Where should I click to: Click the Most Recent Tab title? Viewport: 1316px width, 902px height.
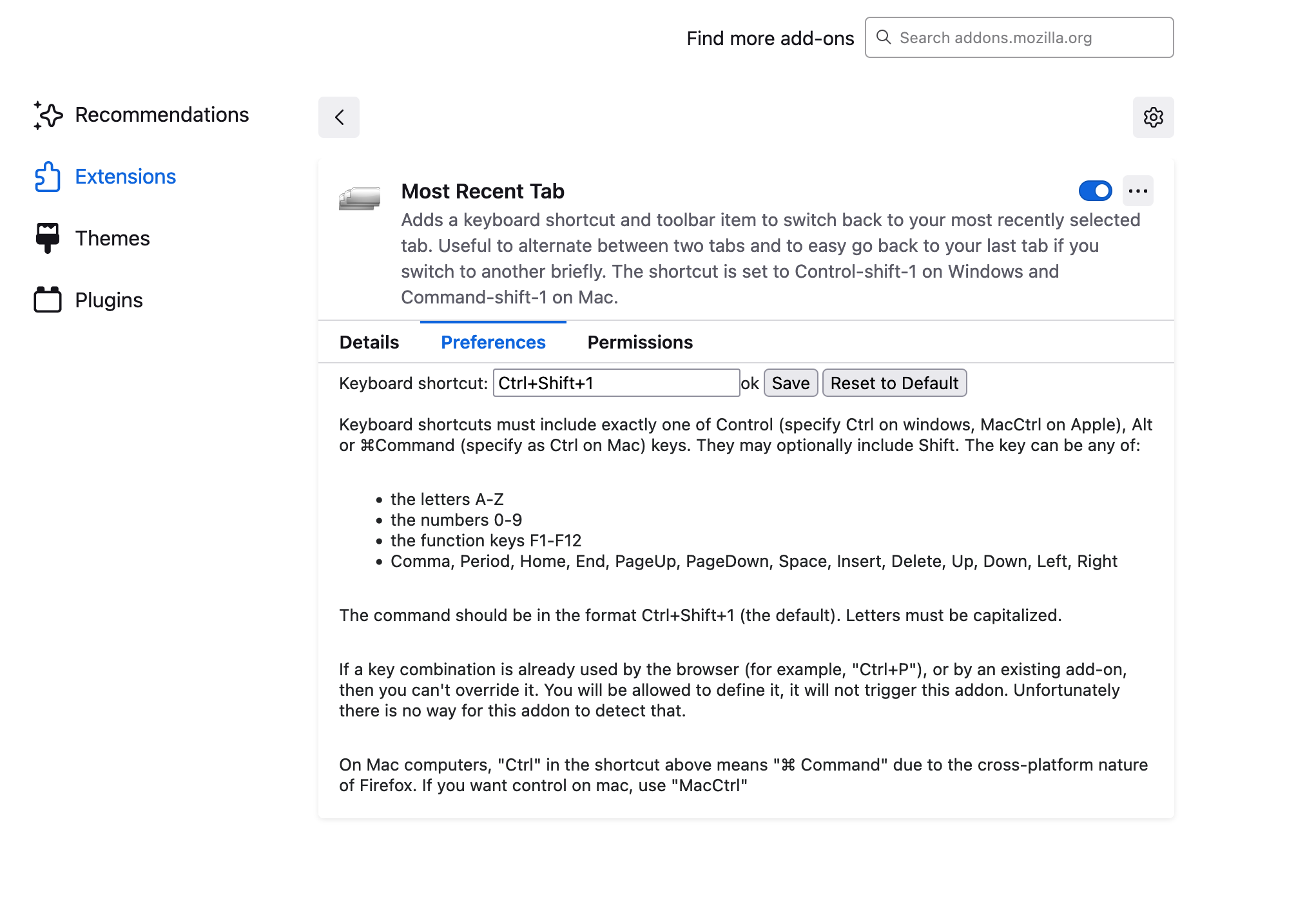483,191
